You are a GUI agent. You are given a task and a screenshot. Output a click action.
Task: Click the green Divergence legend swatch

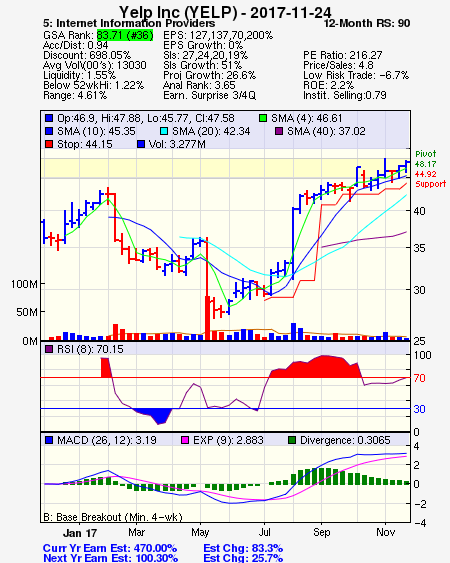pos(292,440)
